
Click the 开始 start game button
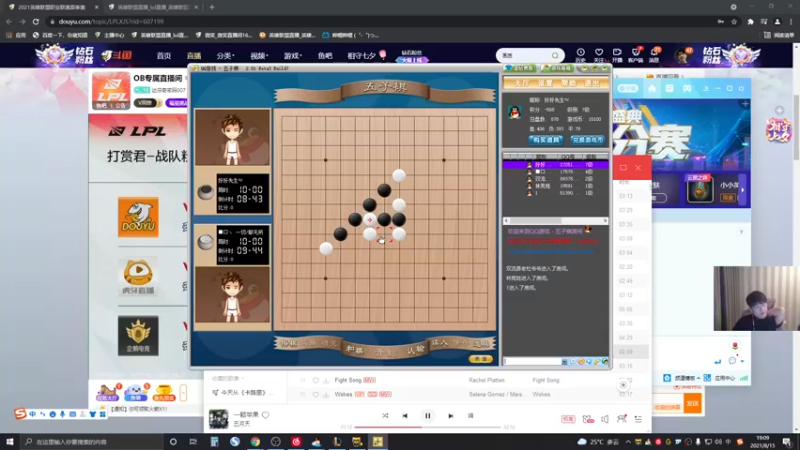[385, 352]
